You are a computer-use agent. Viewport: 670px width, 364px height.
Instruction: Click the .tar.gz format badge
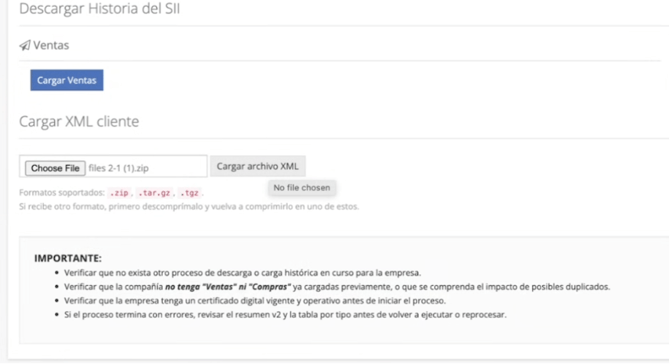(x=154, y=193)
